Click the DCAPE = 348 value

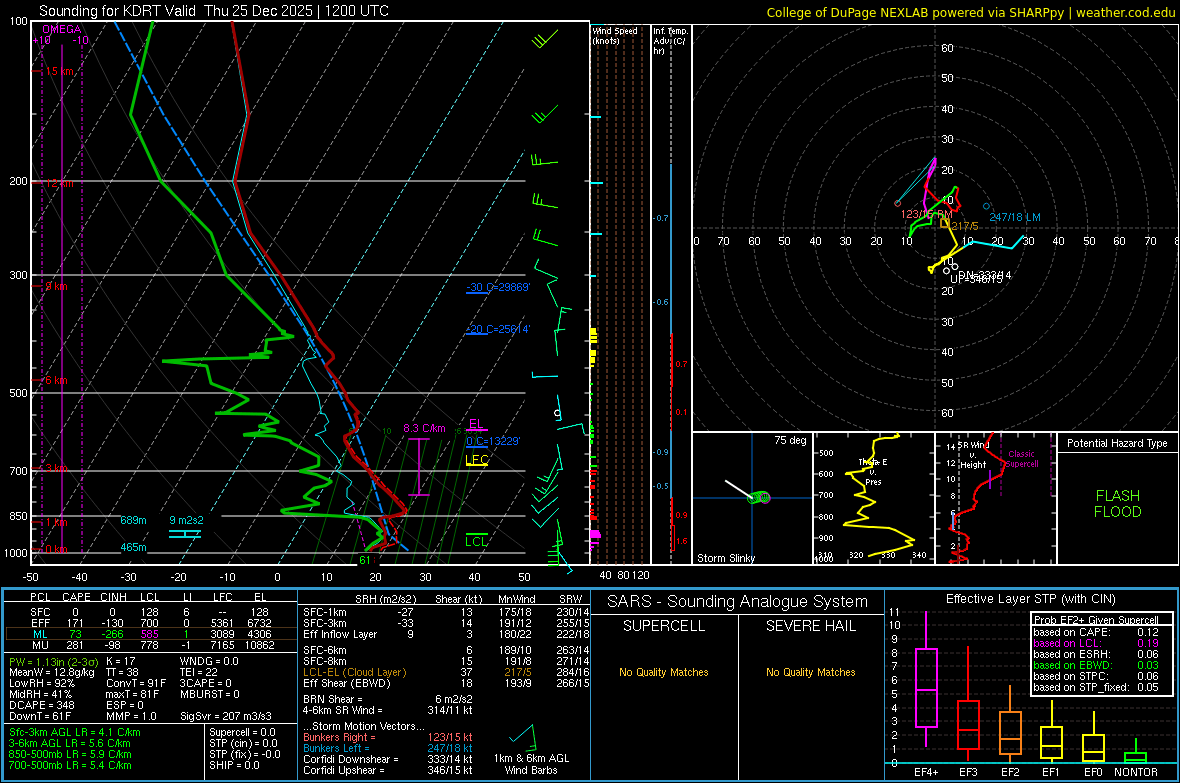41,705
